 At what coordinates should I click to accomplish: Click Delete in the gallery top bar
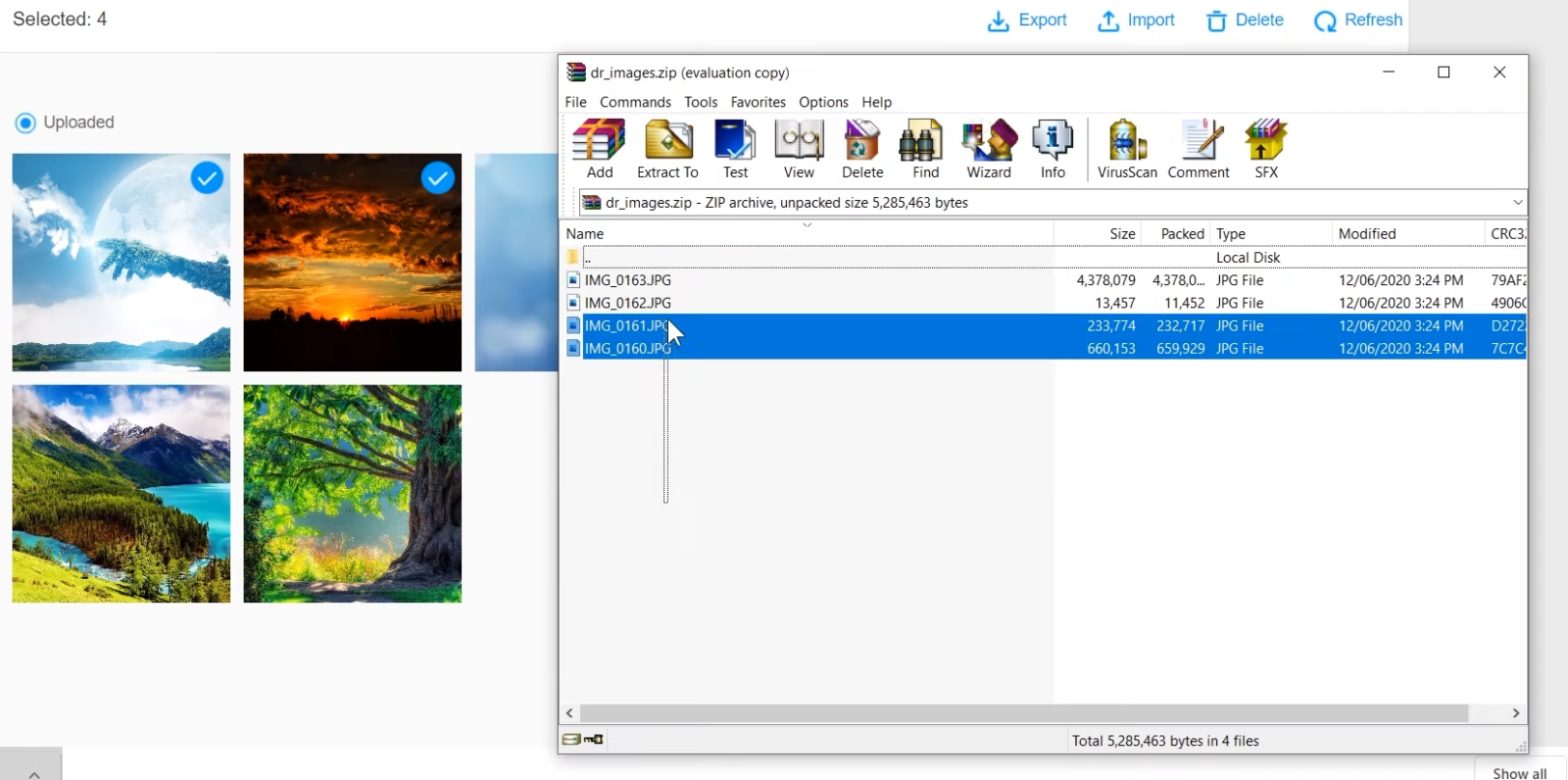[1245, 21]
